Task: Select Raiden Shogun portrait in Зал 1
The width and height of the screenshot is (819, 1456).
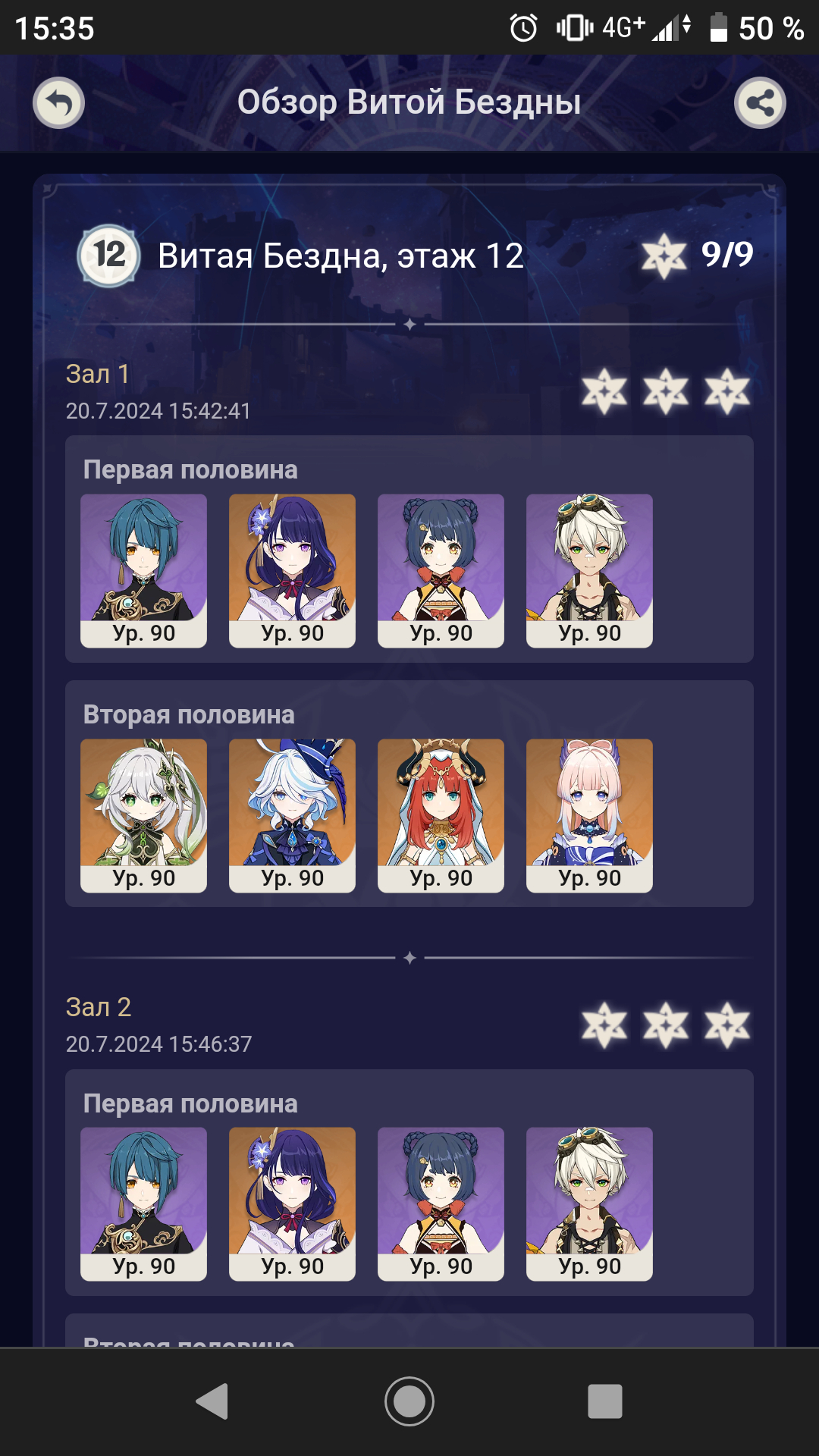Action: [292, 570]
